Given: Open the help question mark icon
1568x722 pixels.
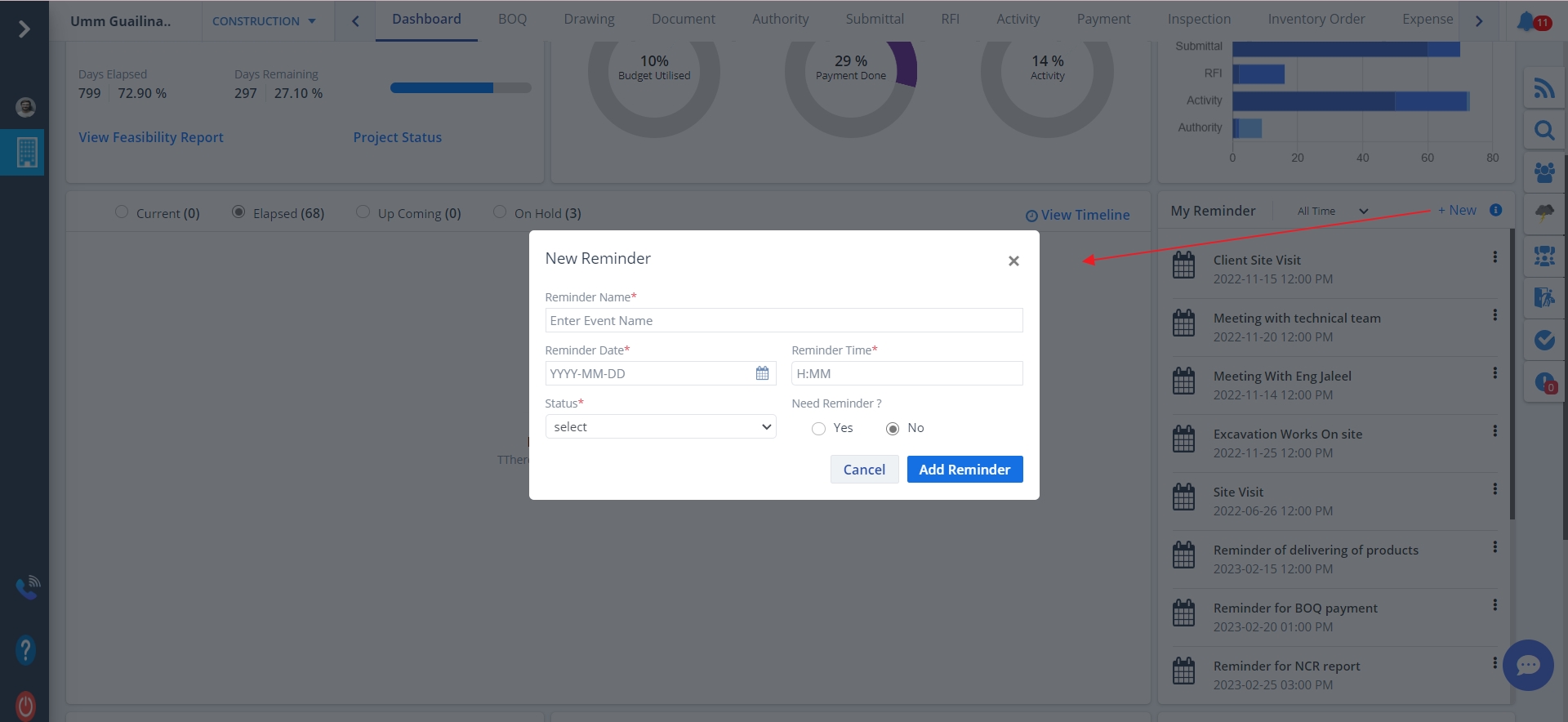Looking at the screenshot, I should [25, 650].
